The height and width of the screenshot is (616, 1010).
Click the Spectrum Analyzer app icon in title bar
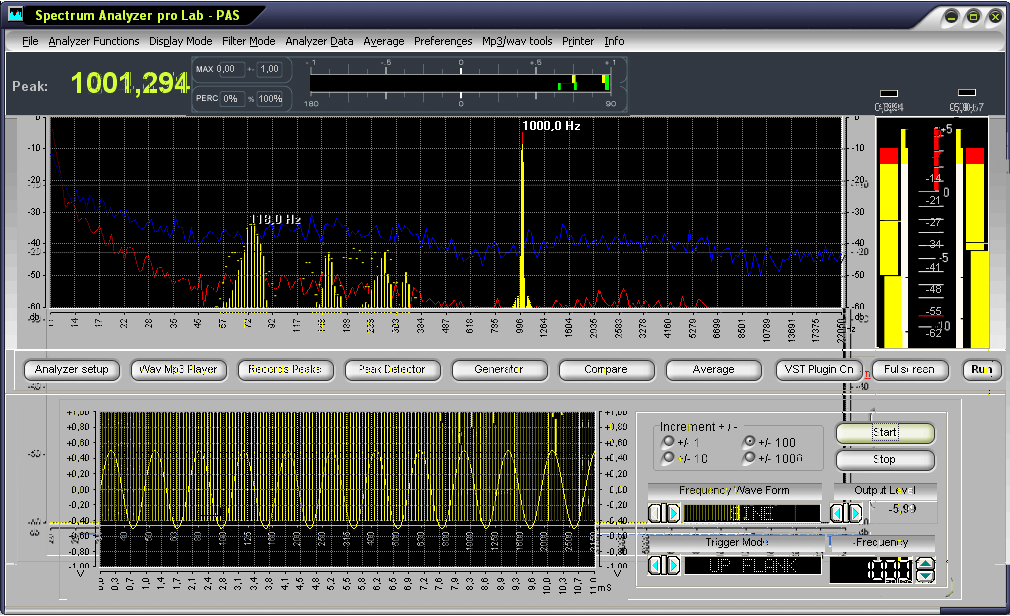(15, 14)
